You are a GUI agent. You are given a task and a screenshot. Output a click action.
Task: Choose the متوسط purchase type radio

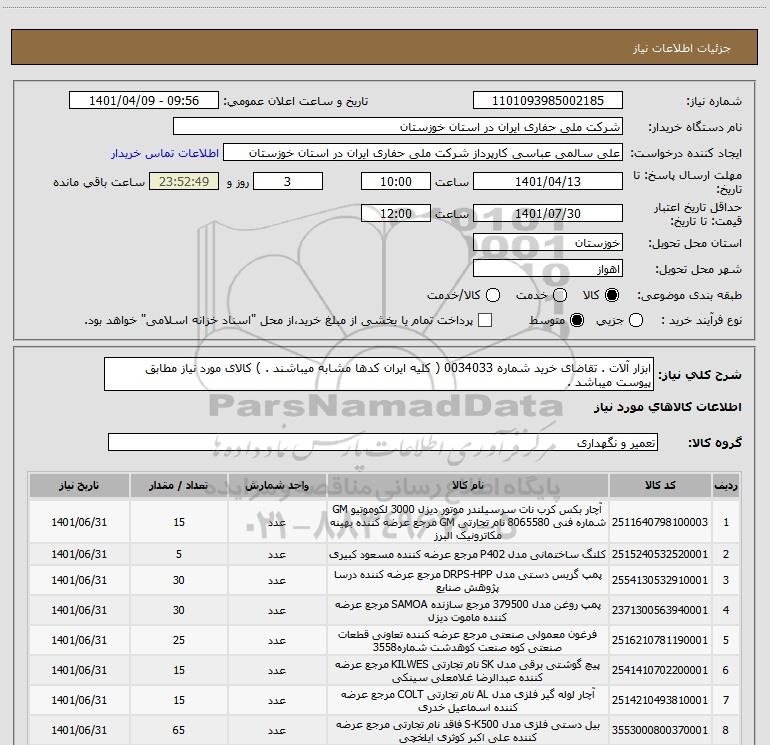pyautogui.click(x=577, y=321)
